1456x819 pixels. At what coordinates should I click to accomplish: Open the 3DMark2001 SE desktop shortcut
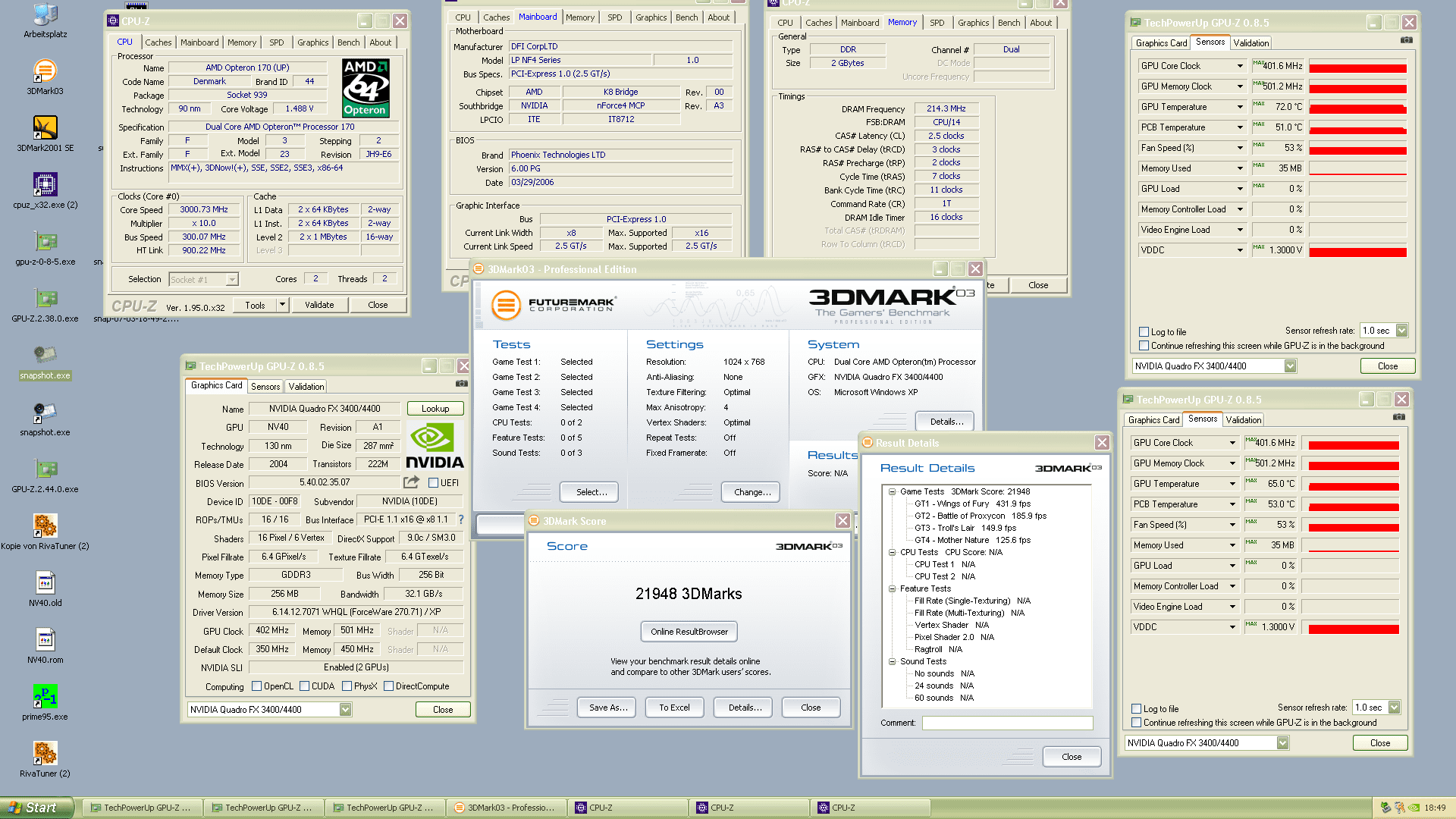click(45, 133)
